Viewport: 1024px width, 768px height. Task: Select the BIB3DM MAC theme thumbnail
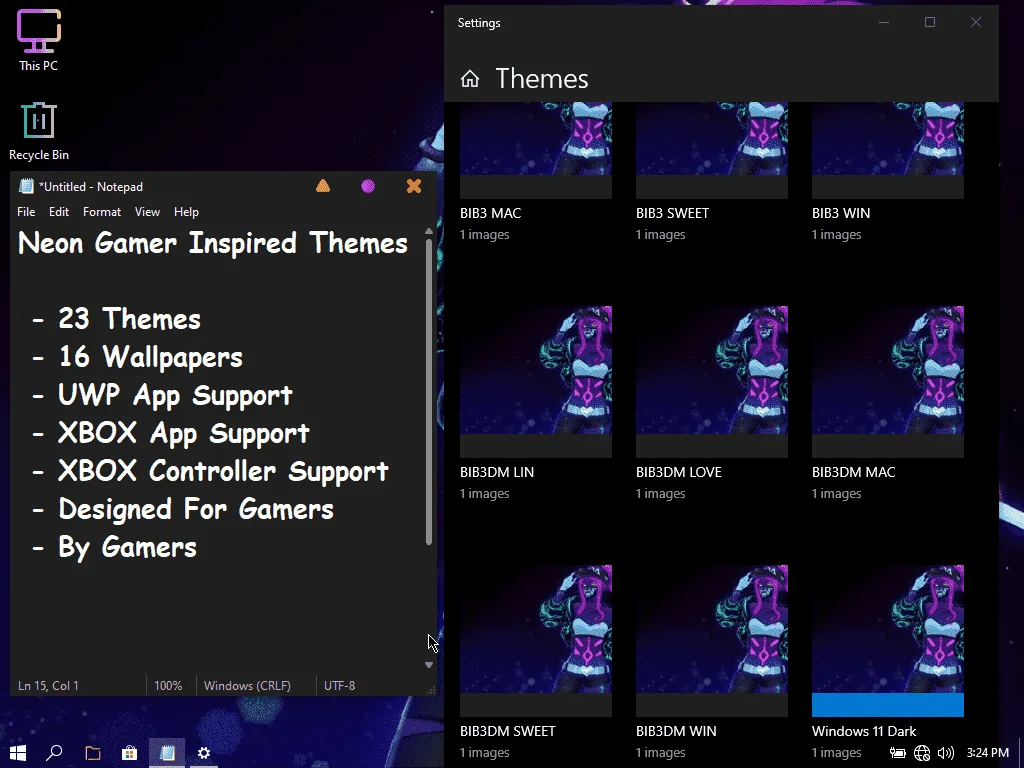(x=888, y=381)
